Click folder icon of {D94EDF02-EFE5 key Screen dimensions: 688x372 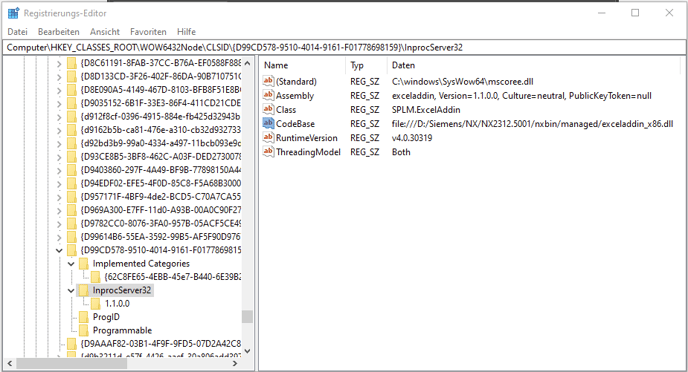point(72,183)
